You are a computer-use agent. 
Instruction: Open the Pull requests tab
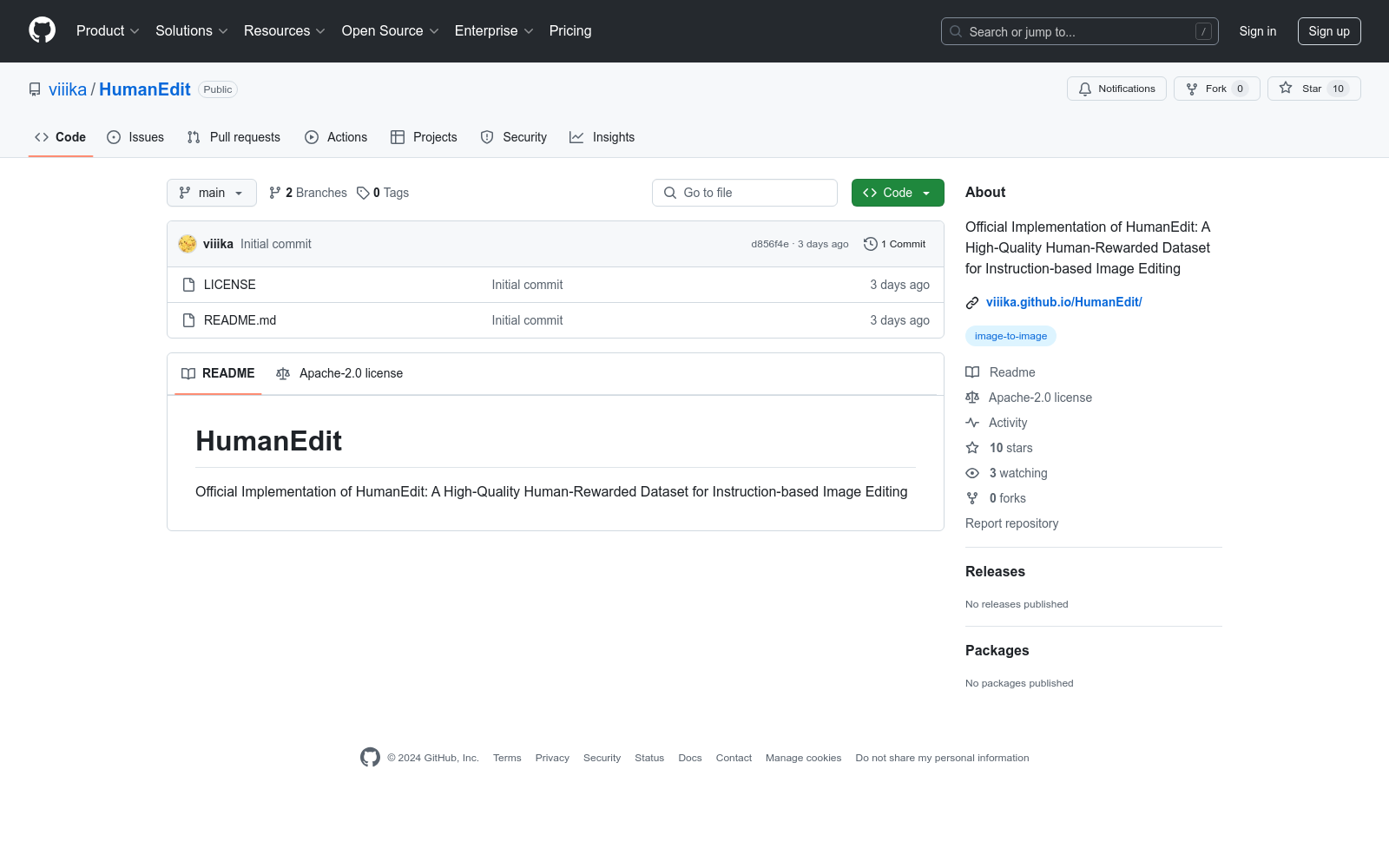tap(234, 137)
